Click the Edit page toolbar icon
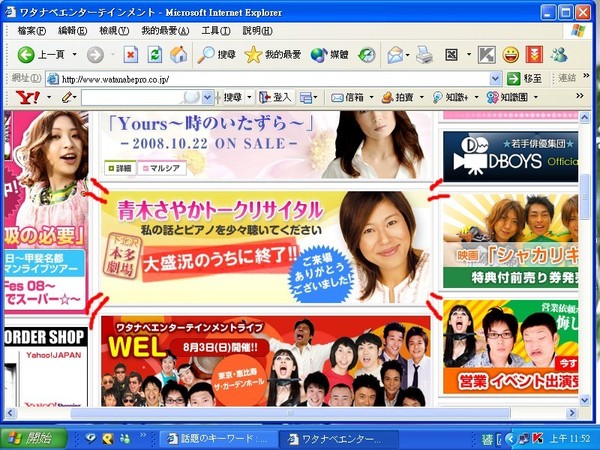Viewport: 600px width, 450px height. [x=451, y=55]
